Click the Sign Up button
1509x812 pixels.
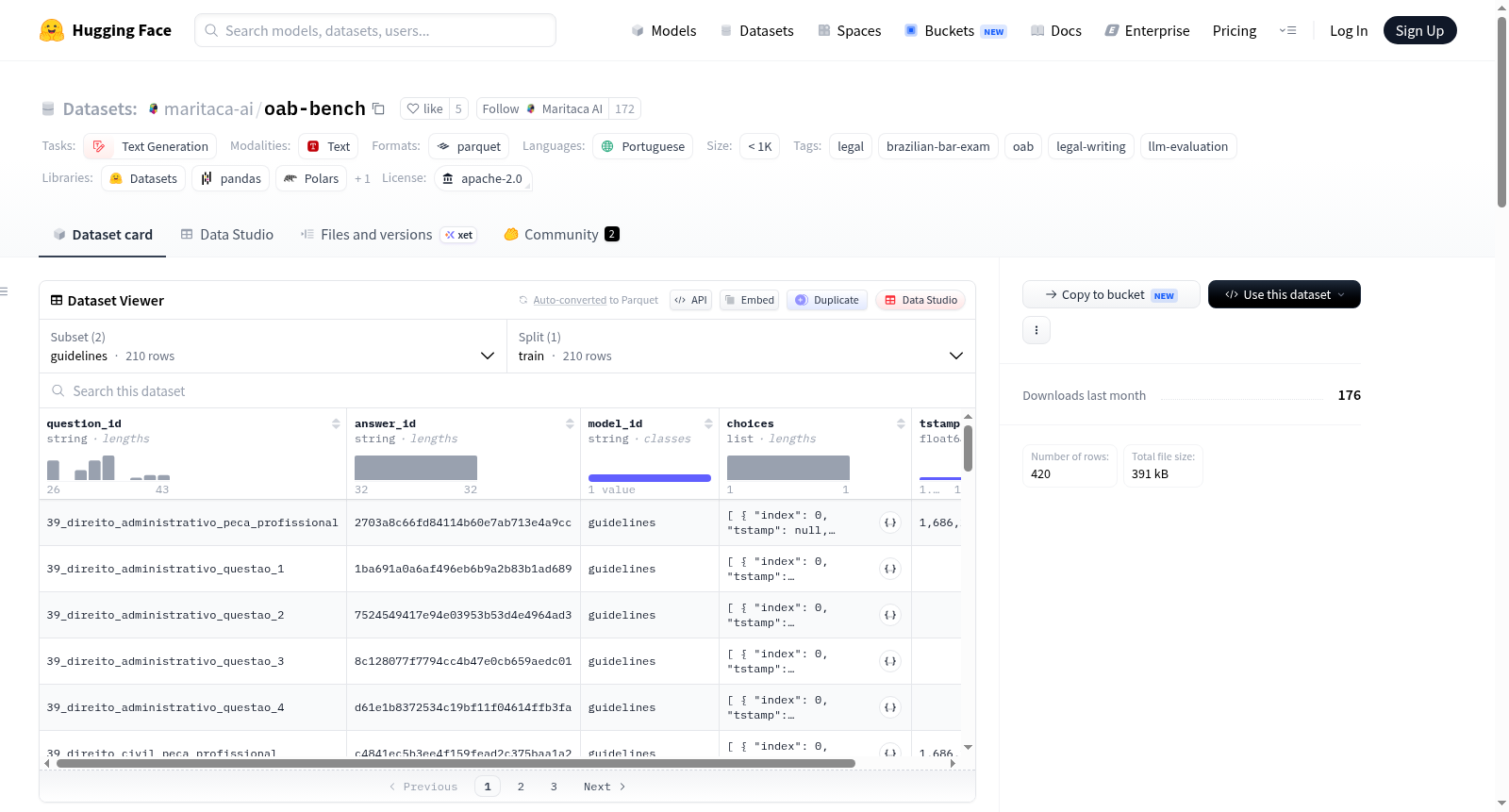1419,30
